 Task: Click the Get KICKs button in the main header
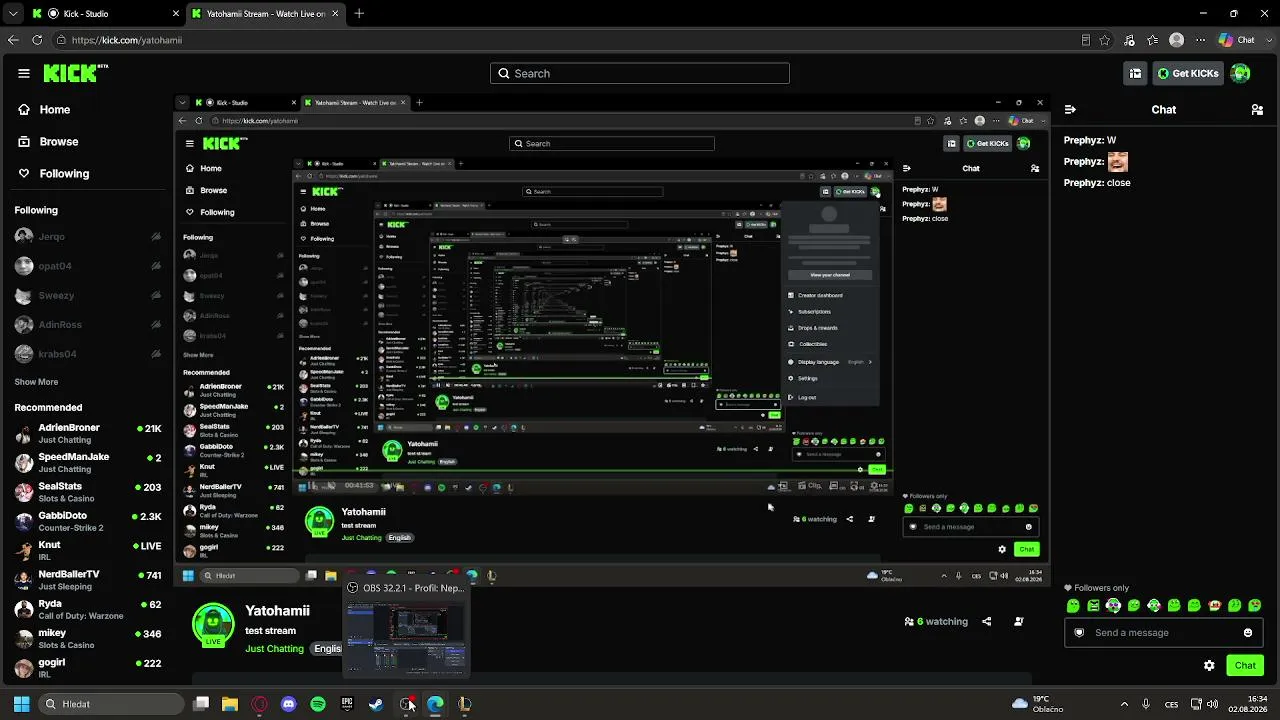(1188, 73)
